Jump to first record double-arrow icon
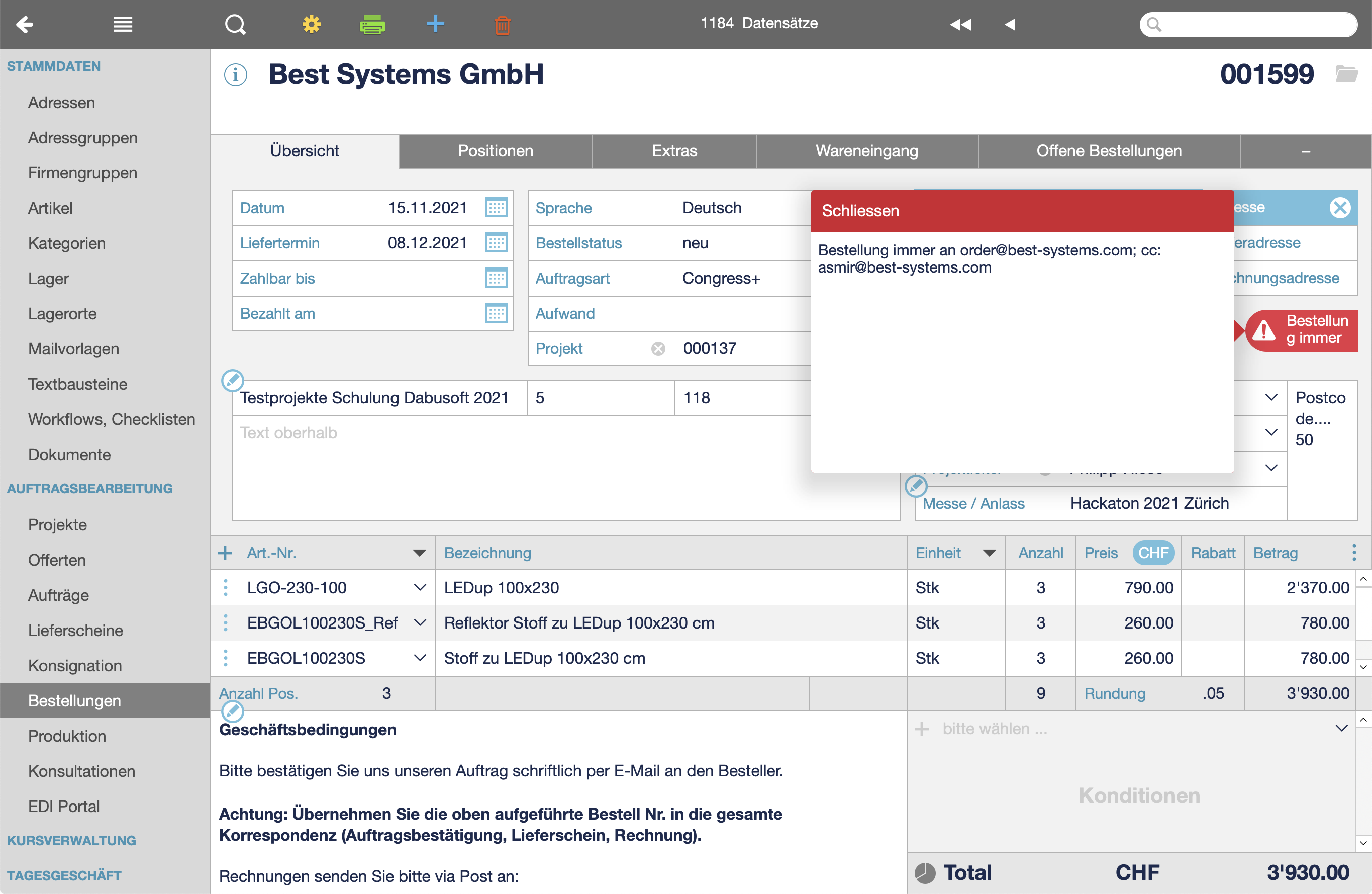Screen dimensions: 1372x894 960,24
